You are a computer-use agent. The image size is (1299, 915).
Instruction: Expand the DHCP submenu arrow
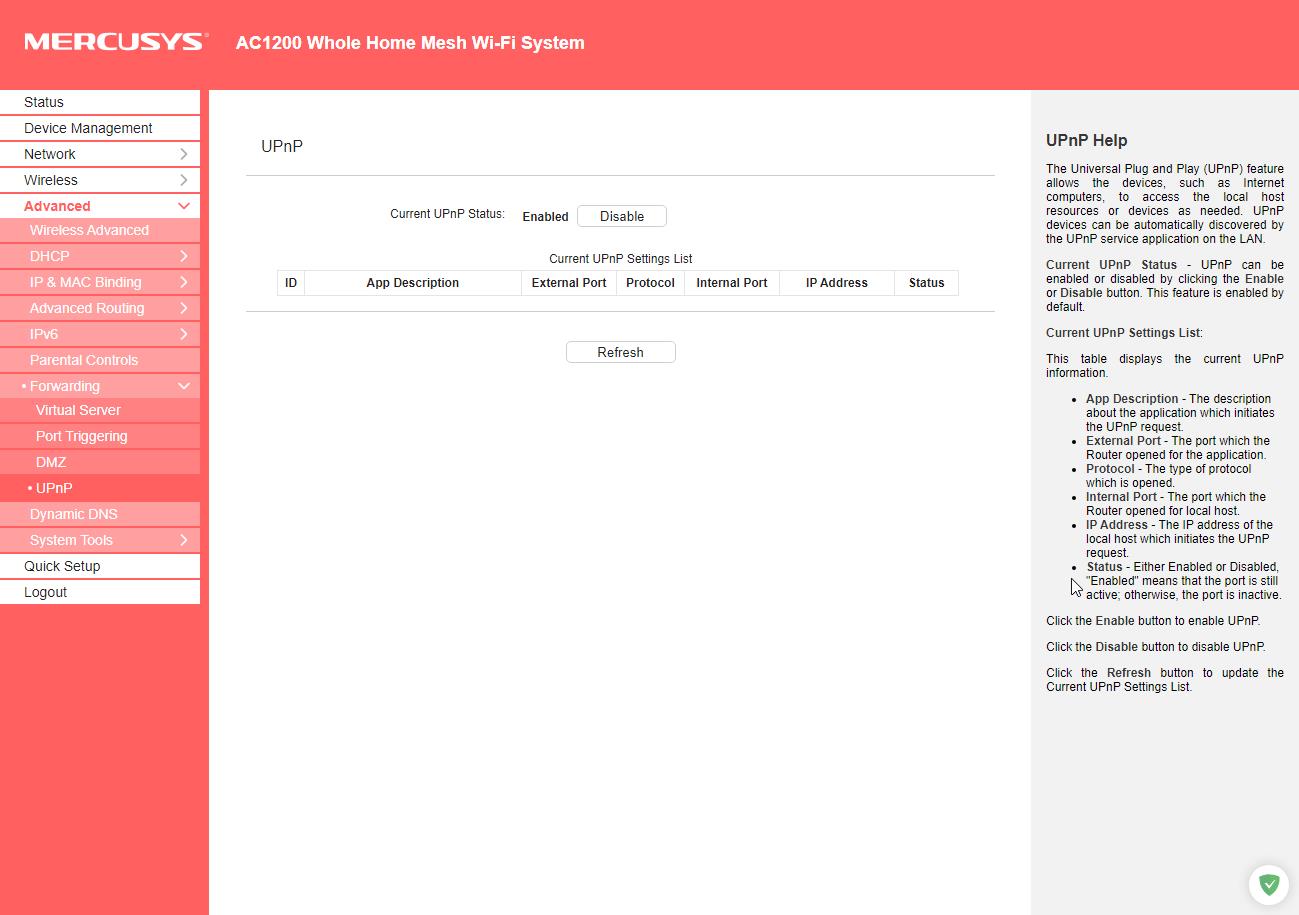click(x=184, y=256)
